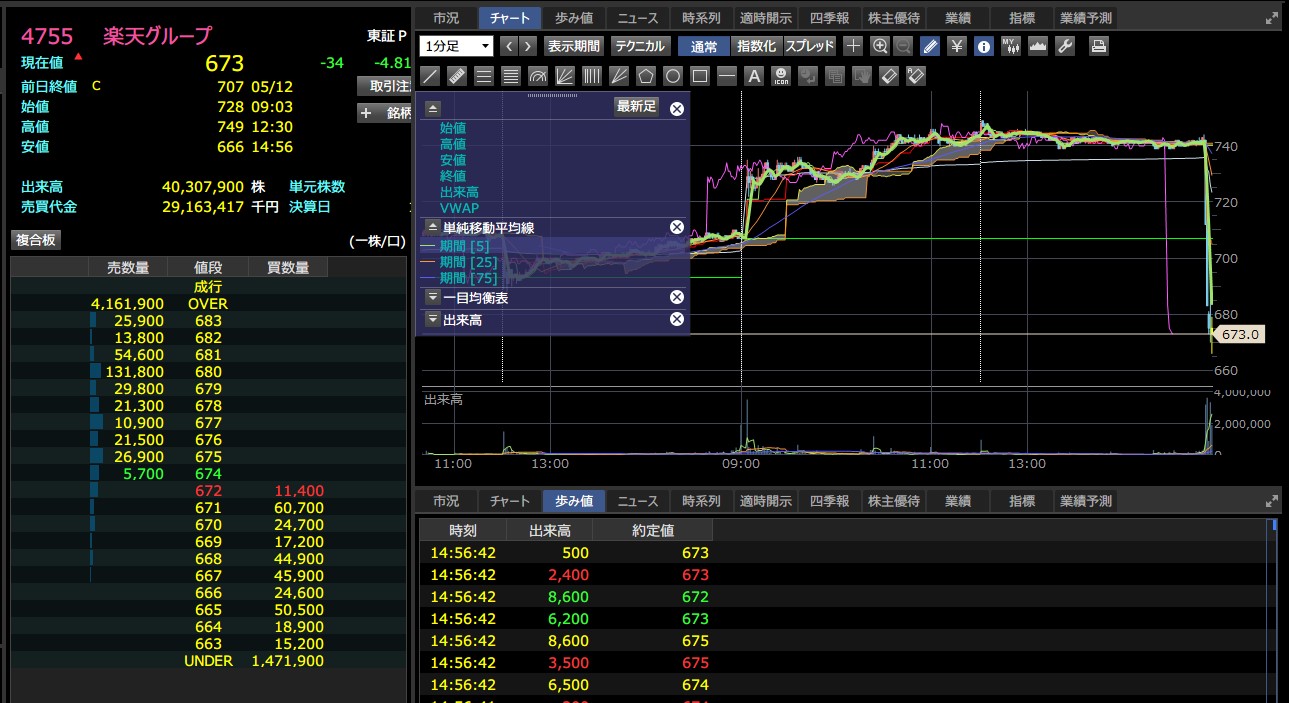Click the erase-all eraser with A icon
Screen dimensions: 1289x703
click(x=916, y=76)
